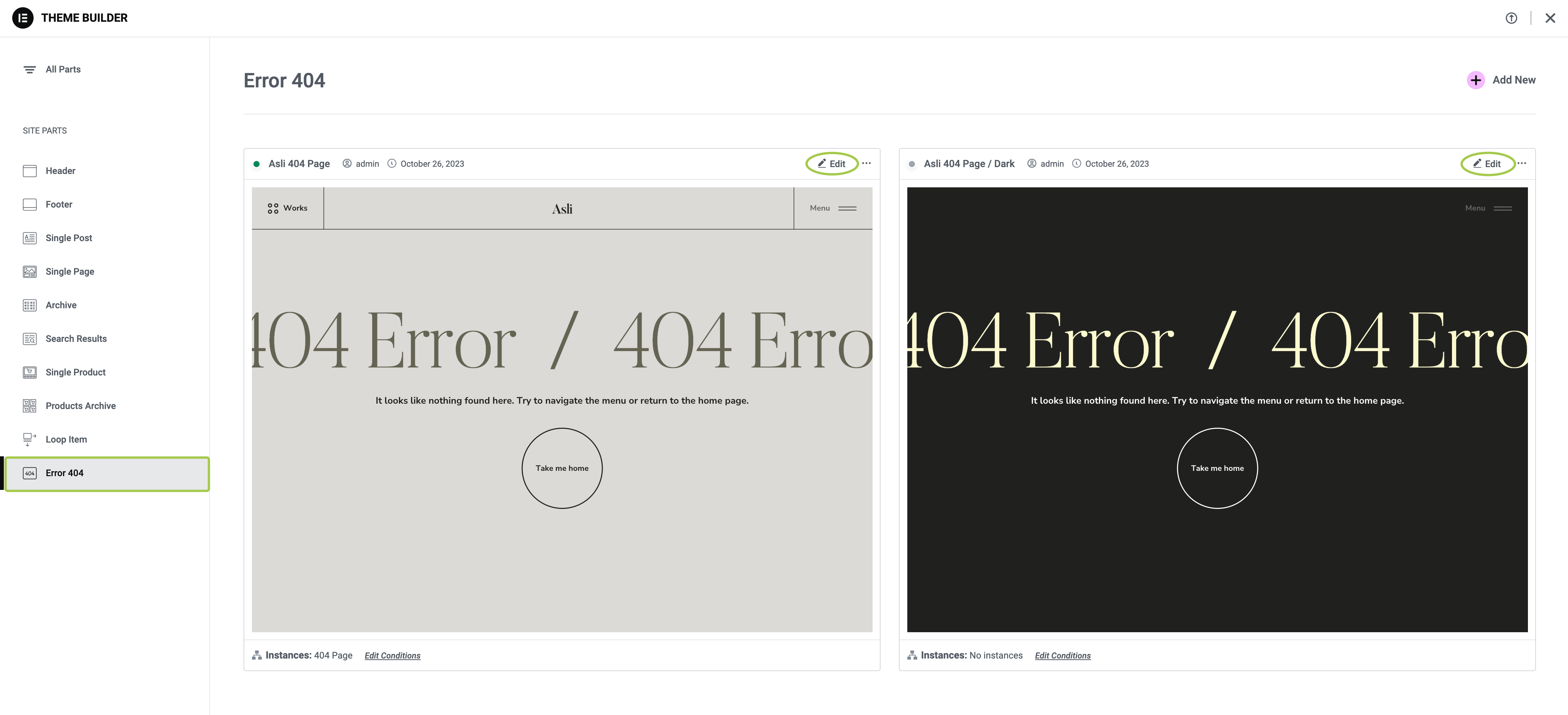Click the Header site part icon
This screenshot has height=715, width=1568.
29,171
